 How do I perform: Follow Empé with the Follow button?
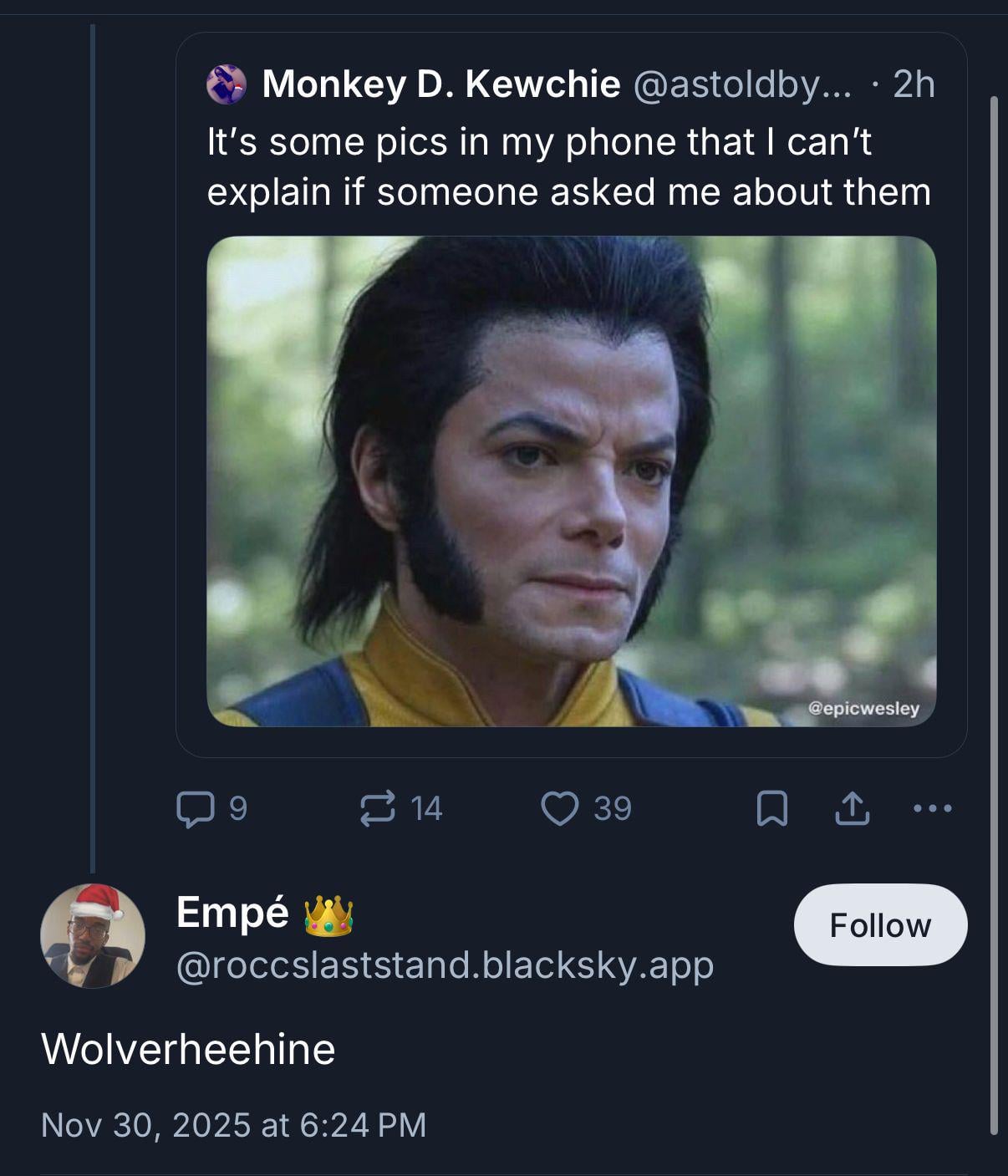point(880,924)
